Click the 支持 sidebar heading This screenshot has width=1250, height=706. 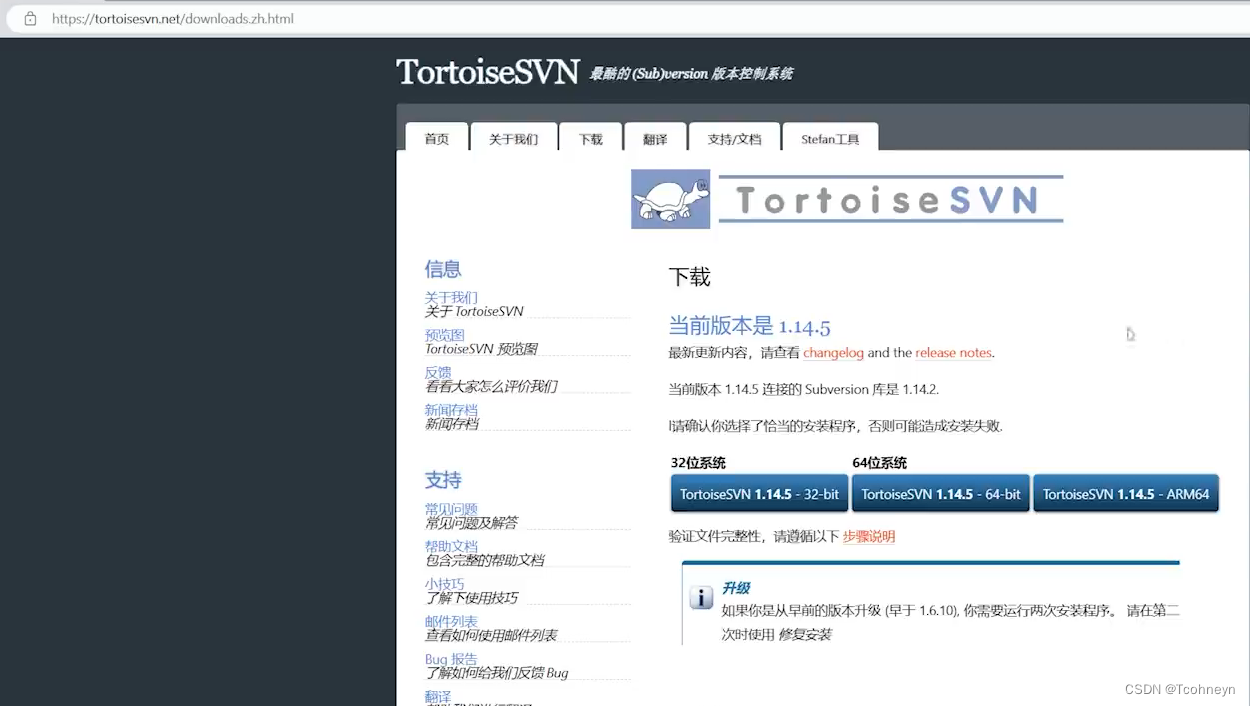coord(443,480)
